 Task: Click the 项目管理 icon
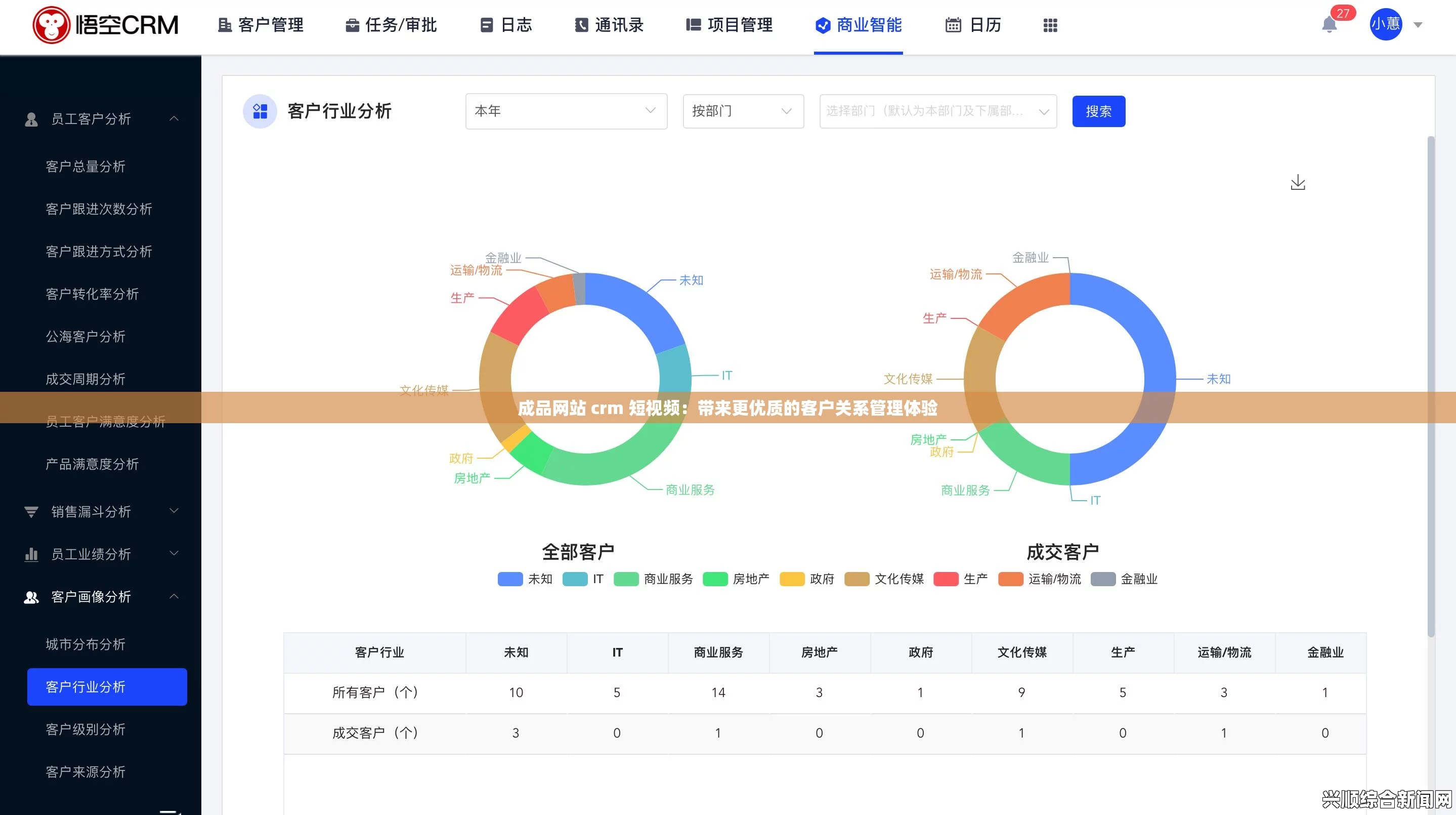[x=693, y=25]
